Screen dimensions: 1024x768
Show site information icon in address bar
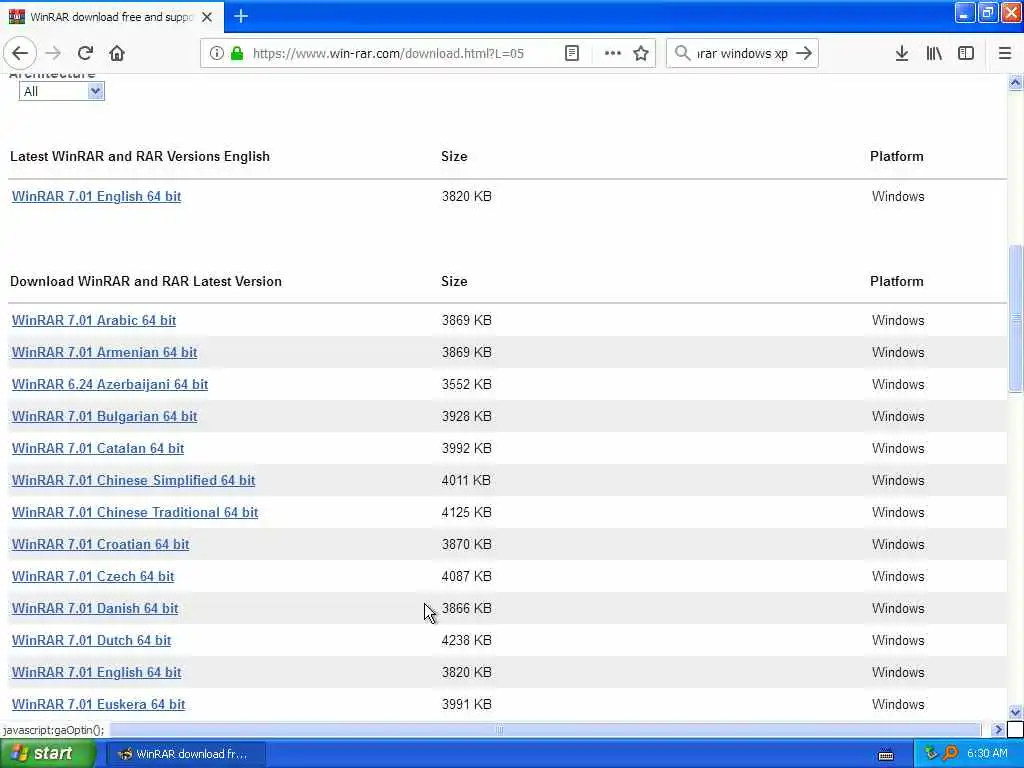(216, 54)
